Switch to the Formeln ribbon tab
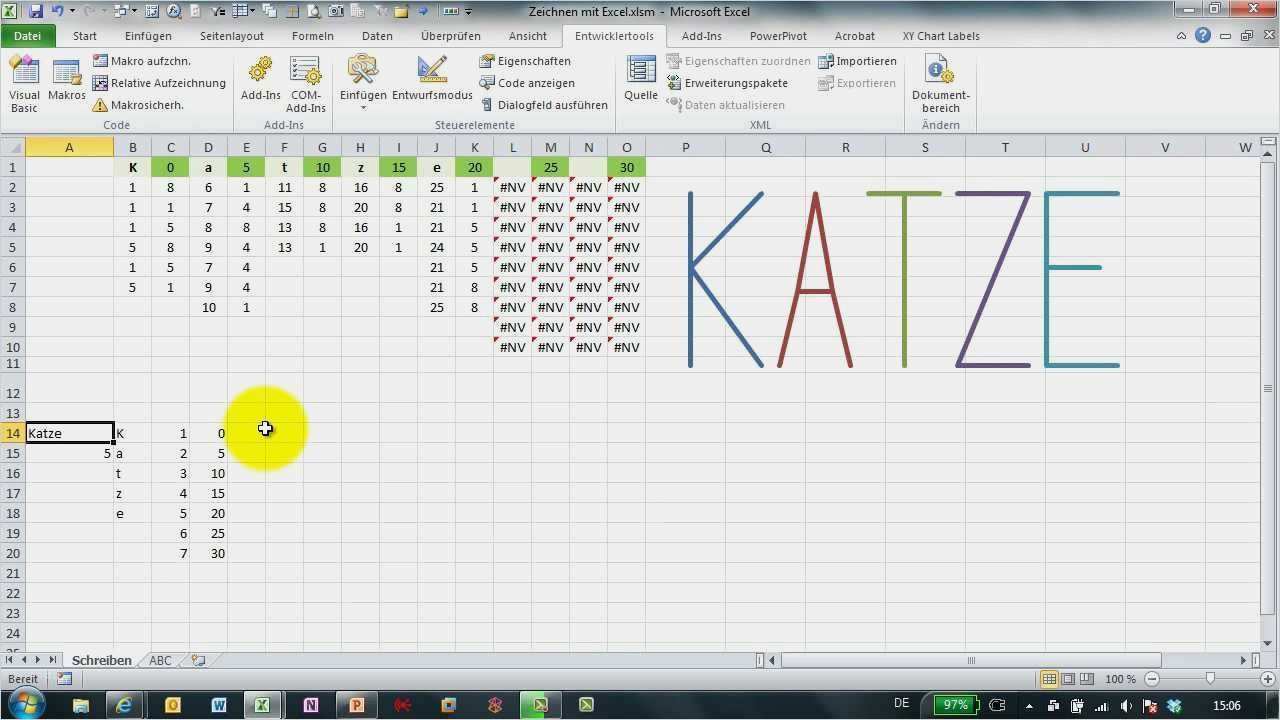 tap(312, 36)
